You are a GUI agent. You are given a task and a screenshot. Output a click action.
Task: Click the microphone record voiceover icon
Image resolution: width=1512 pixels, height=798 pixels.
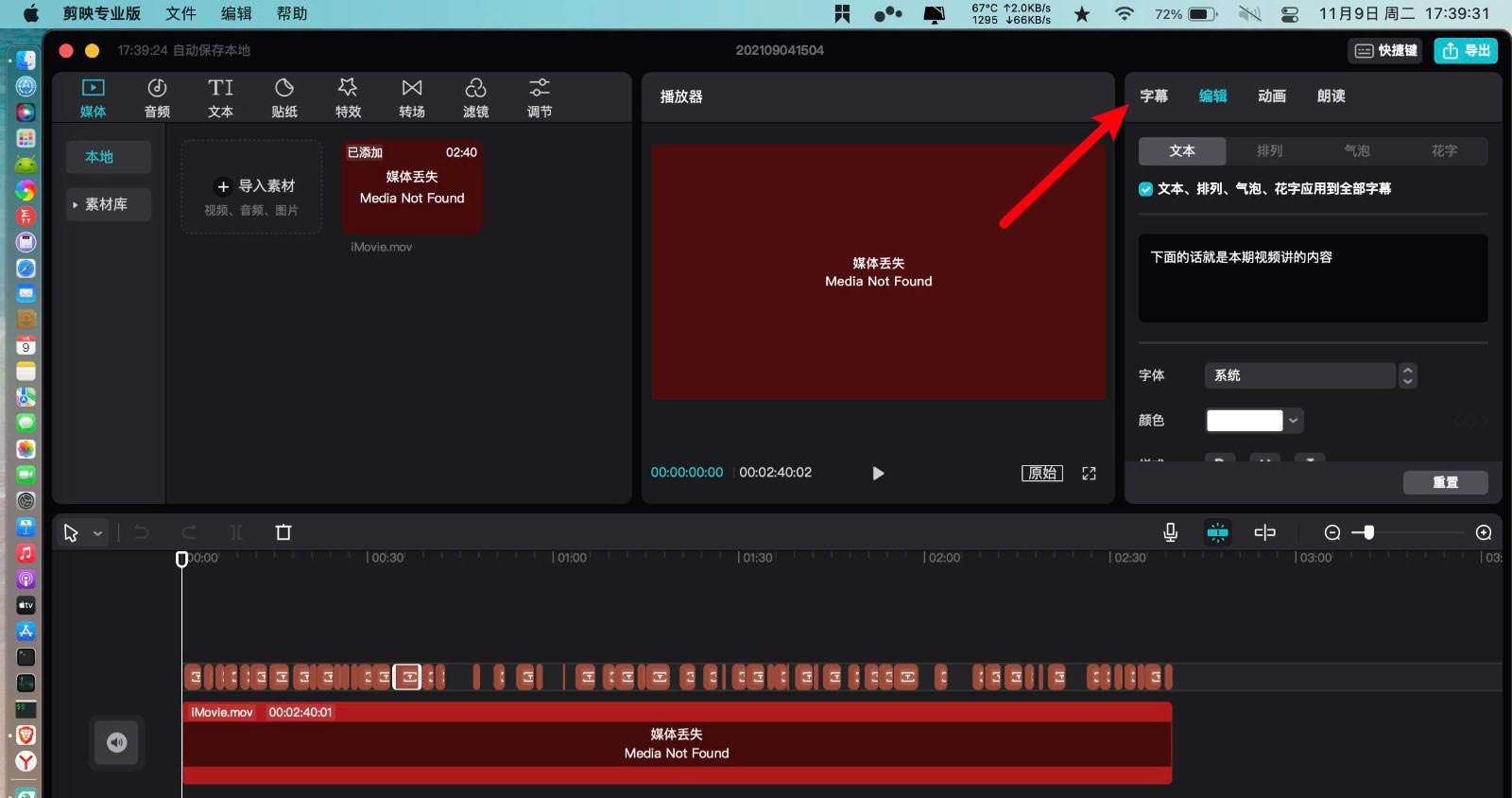(1170, 532)
